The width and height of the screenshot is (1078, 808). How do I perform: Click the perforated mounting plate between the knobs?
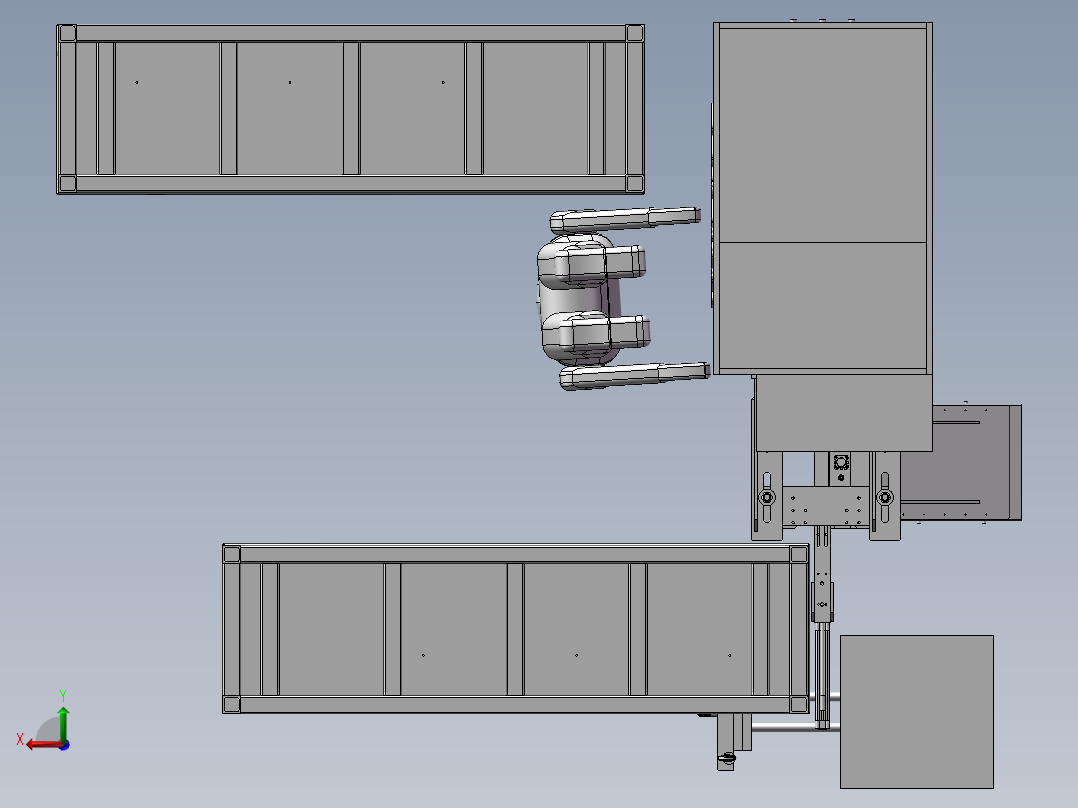(826, 505)
